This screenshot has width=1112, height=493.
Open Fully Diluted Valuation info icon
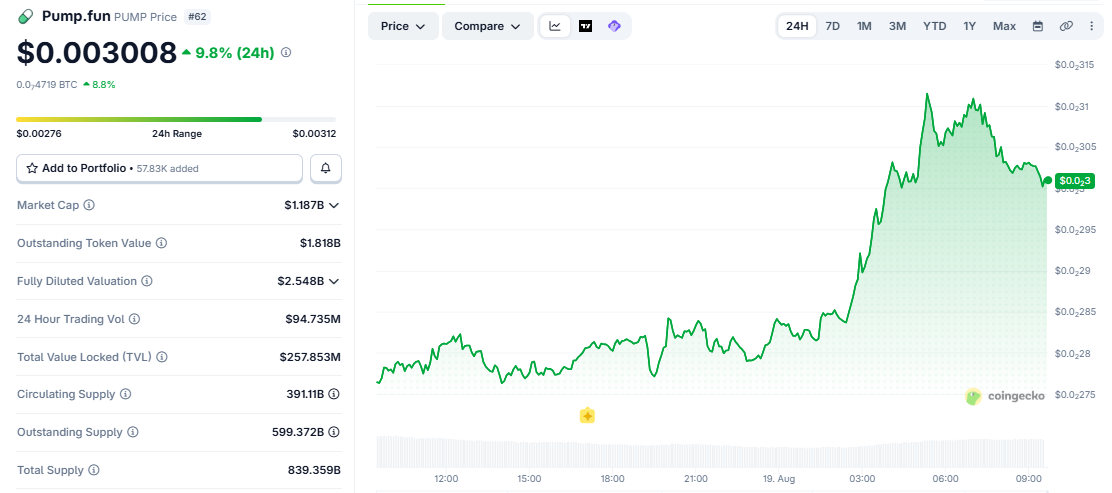(147, 281)
